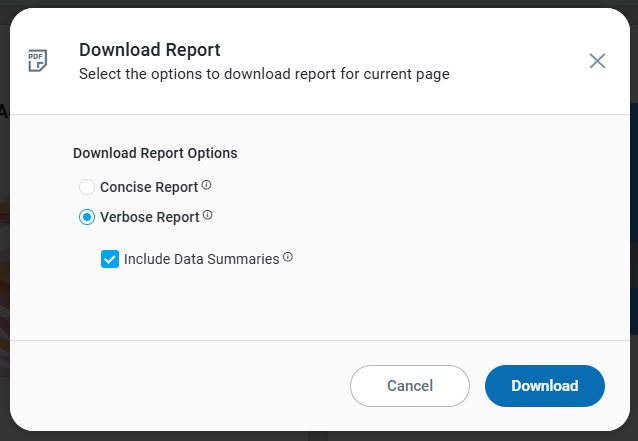Viewport: 638px width, 441px height.
Task: Click info icon beside Verbose Report
Action: 208,216
